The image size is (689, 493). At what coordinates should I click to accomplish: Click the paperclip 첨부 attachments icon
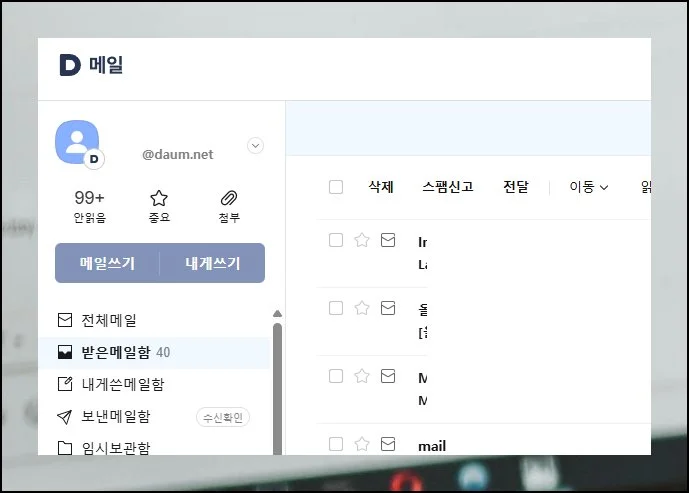(x=229, y=199)
